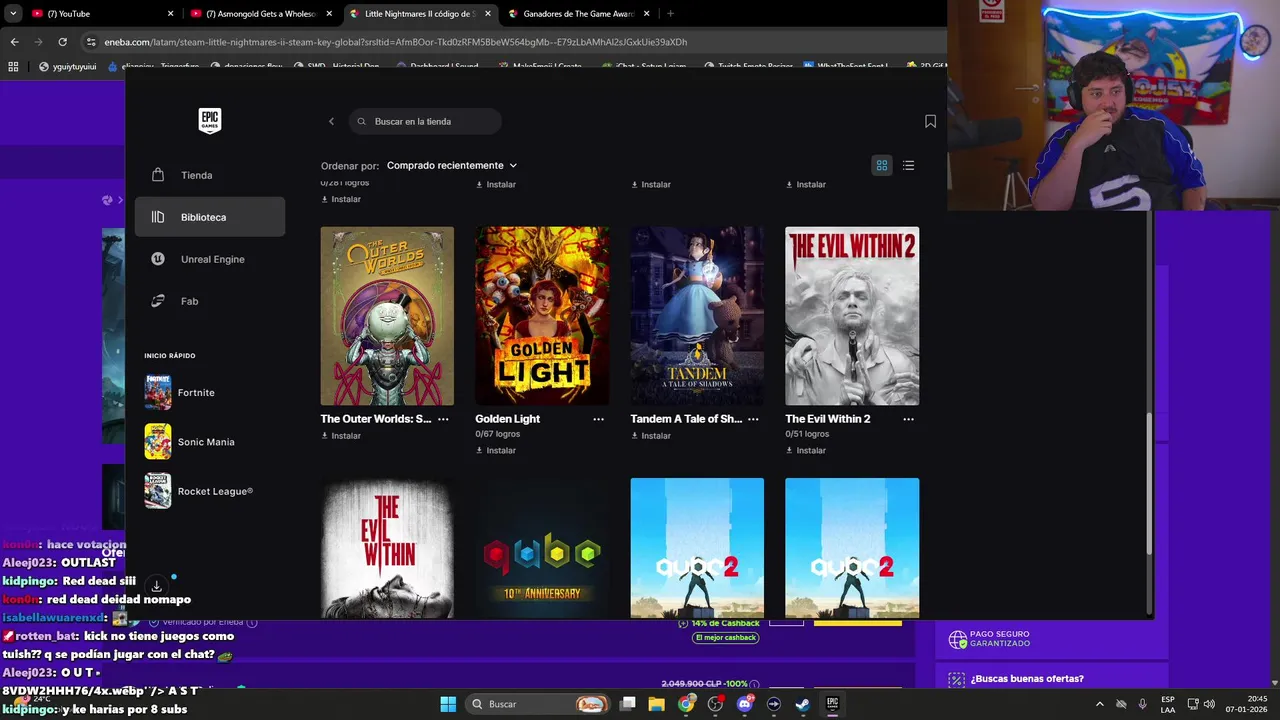Image resolution: width=1280 pixels, height=720 pixels.
Task: Open the bookmarks bar apps grid
Action: [13, 67]
